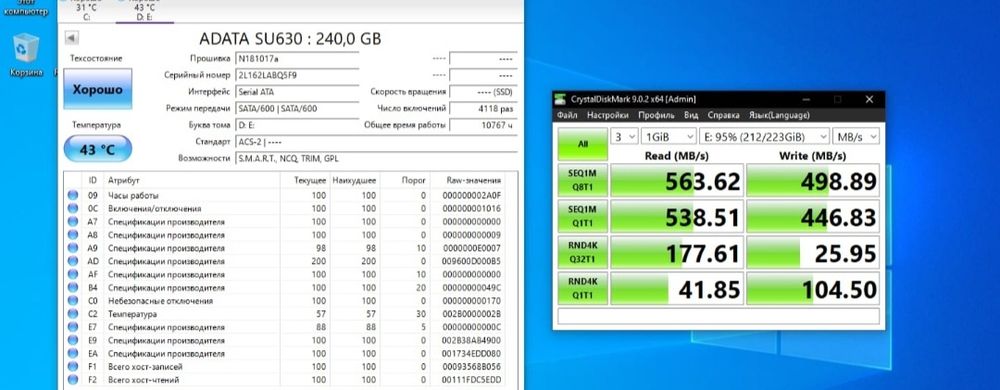Open the drive selector E: 95% dropdown
Image resolution: width=1000 pixels, height=390 pixels.
764,136
